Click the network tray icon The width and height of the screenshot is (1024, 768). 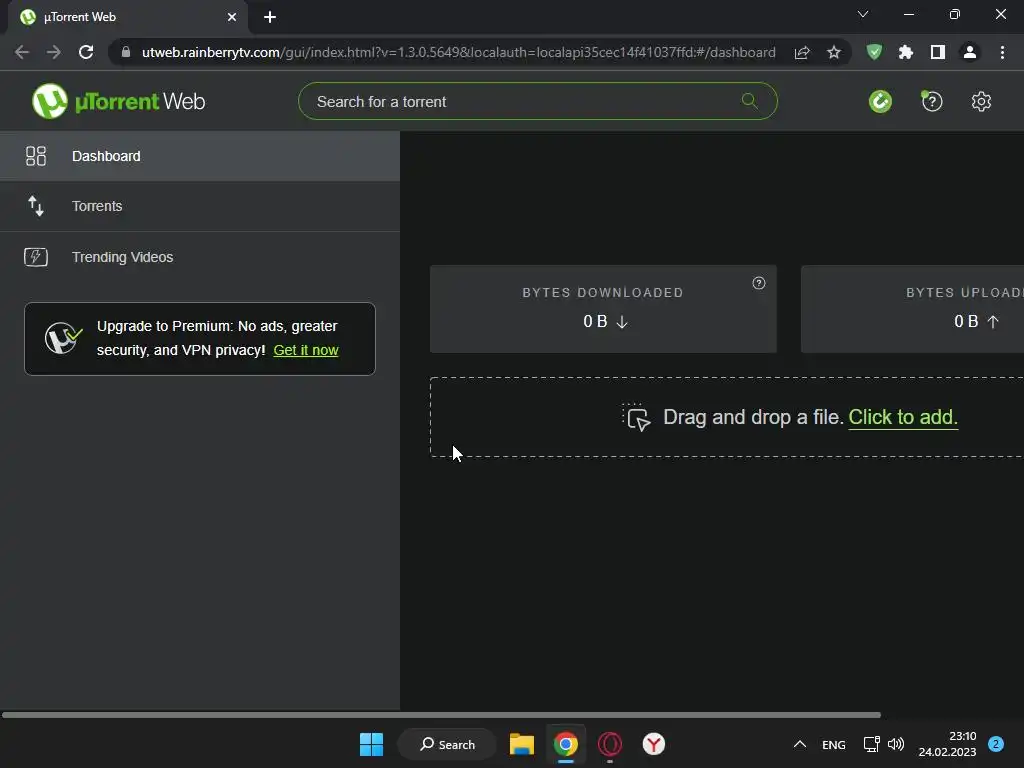871,744
